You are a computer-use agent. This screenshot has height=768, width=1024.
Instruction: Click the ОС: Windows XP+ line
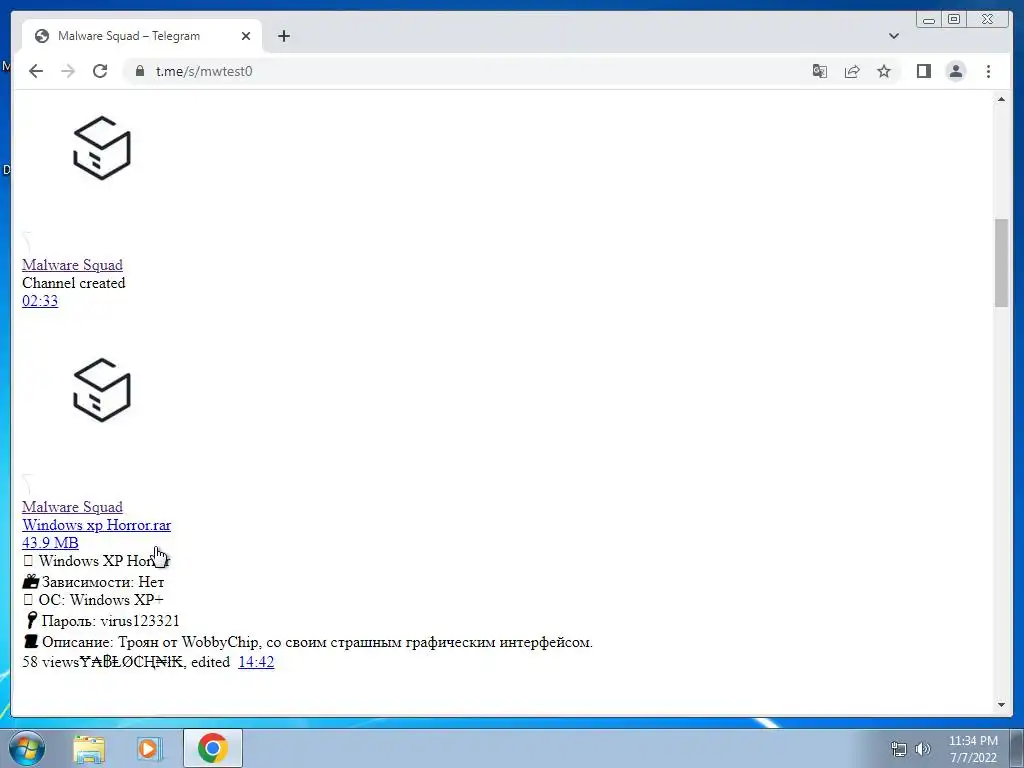point(93,600)
